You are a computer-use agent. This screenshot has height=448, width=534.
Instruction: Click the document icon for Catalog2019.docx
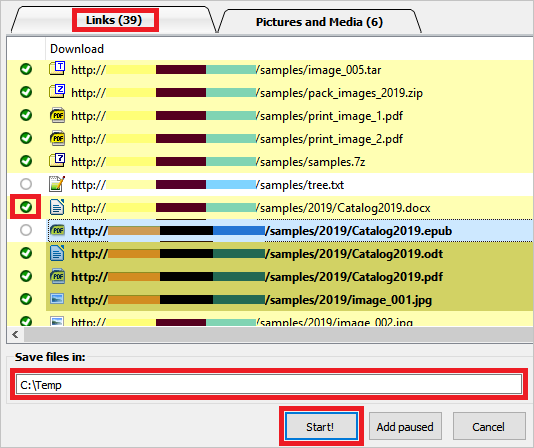coord(57,207)
